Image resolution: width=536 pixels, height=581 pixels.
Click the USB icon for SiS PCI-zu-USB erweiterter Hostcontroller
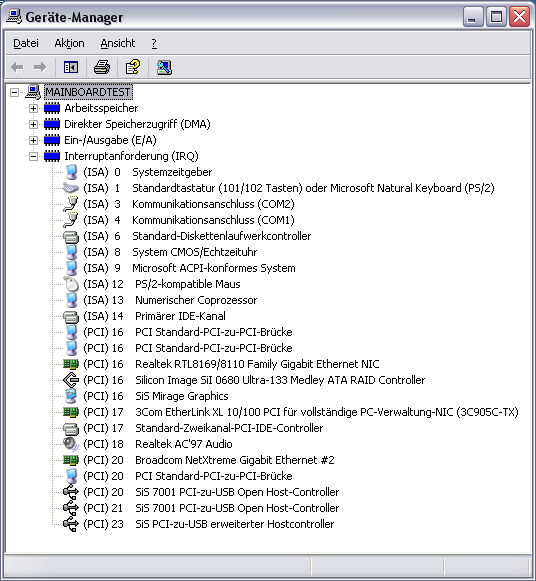[71, 524]
